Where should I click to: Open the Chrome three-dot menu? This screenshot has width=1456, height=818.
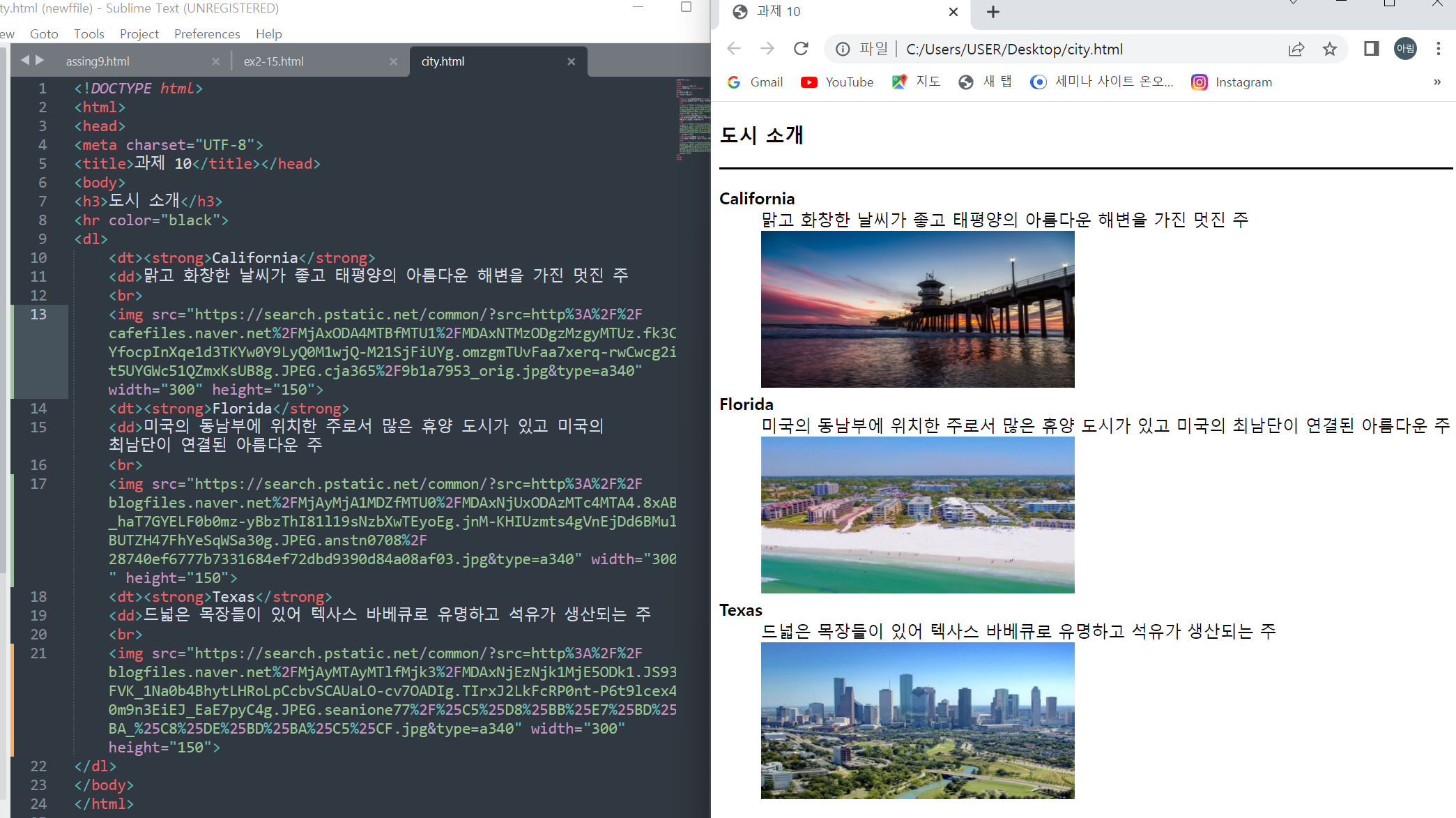pyautogui.click(x=1438, y=49)
